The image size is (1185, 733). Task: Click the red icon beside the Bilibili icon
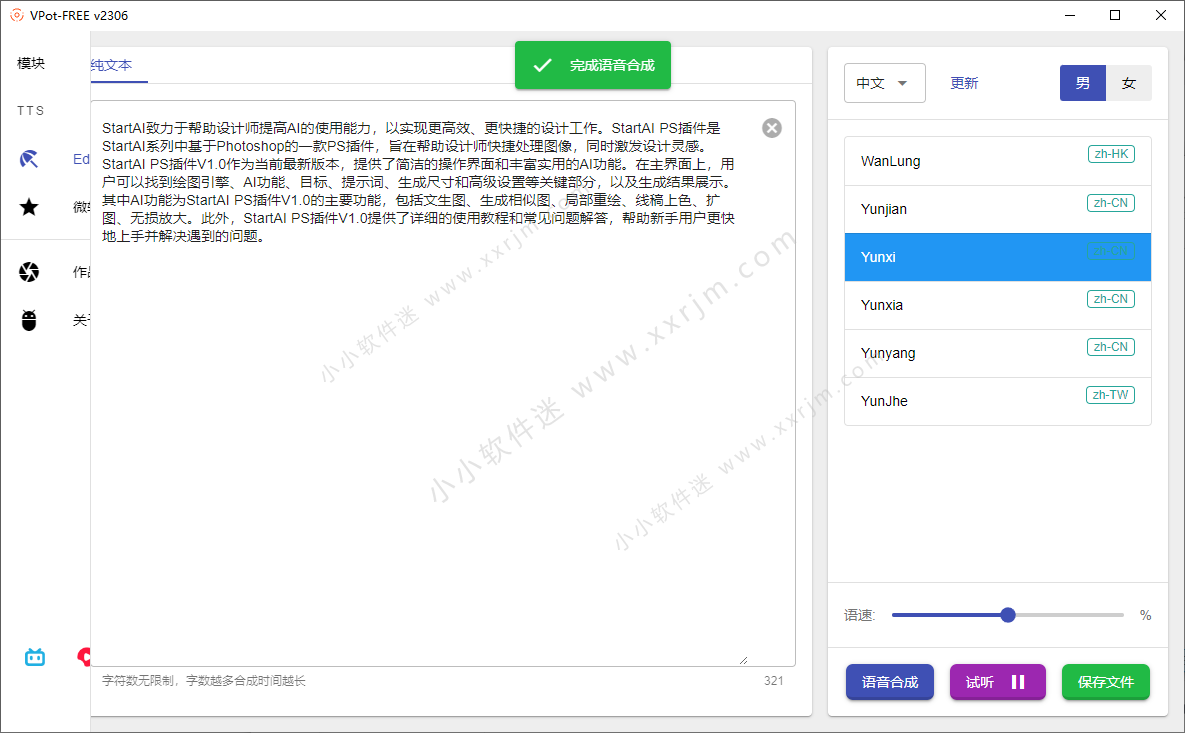pyautogui.click(x=84, y=657)
